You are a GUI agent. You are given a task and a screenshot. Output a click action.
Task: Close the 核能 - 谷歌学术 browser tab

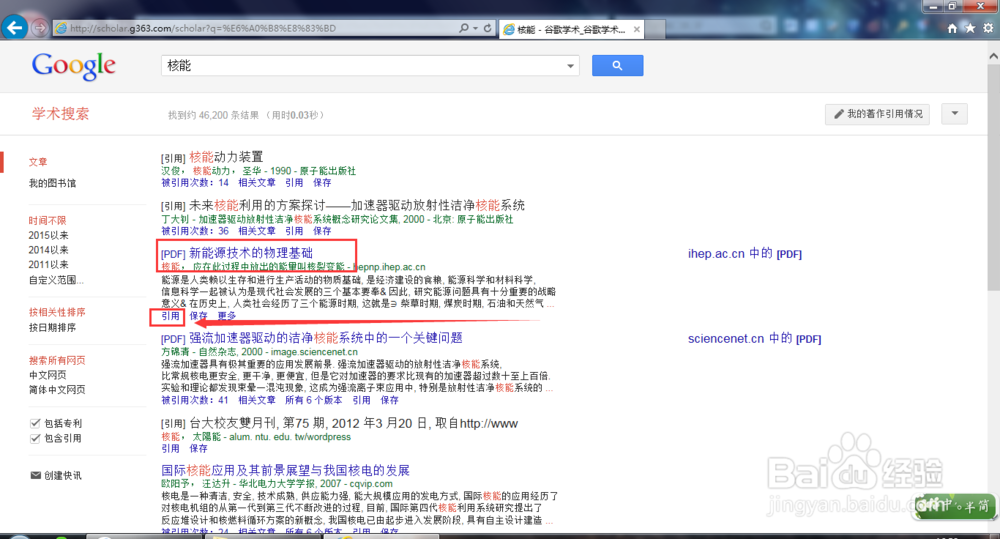click(636, 29)
